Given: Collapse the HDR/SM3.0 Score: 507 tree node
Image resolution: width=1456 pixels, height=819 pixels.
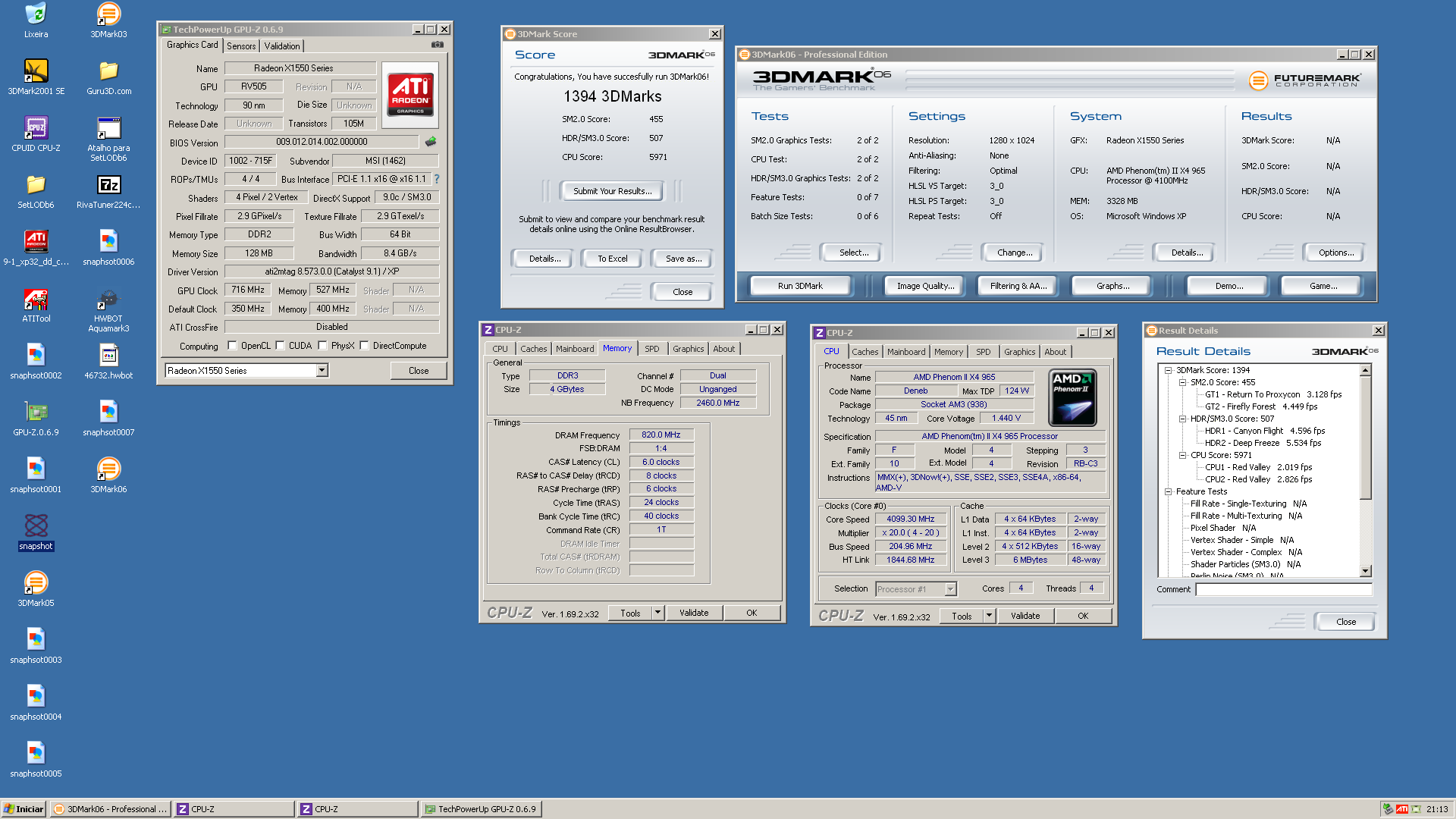Looking at the screenshot, I should (1182, 419).
